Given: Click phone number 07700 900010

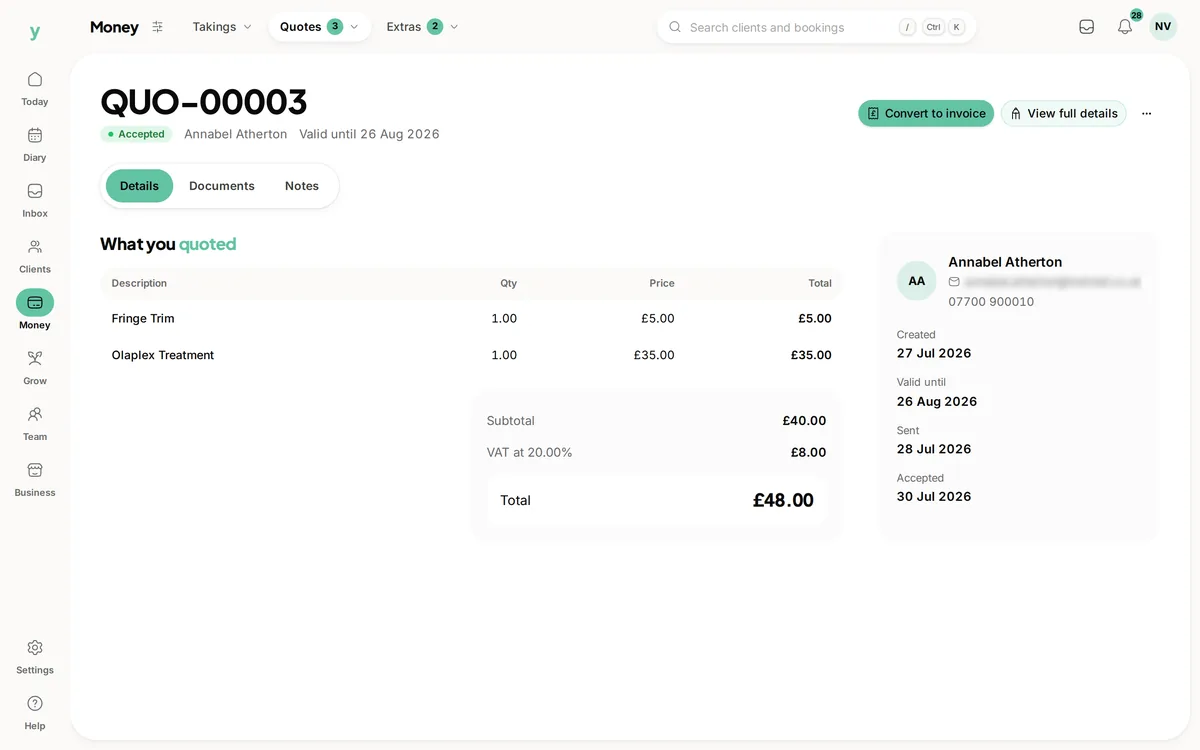Looking at the screenshot, I should click(x=991, y=302).
